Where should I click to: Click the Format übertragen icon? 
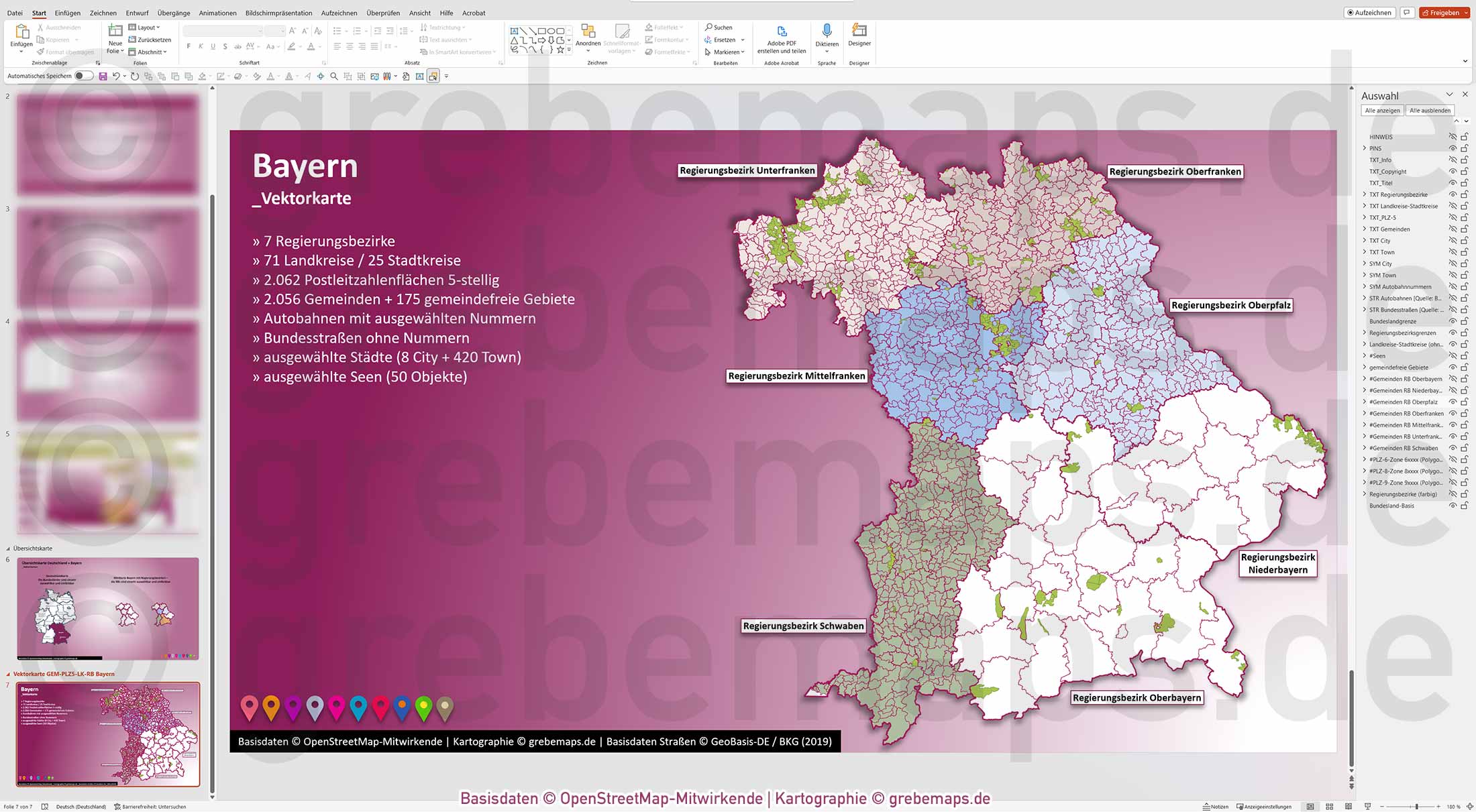click(40, 52)
